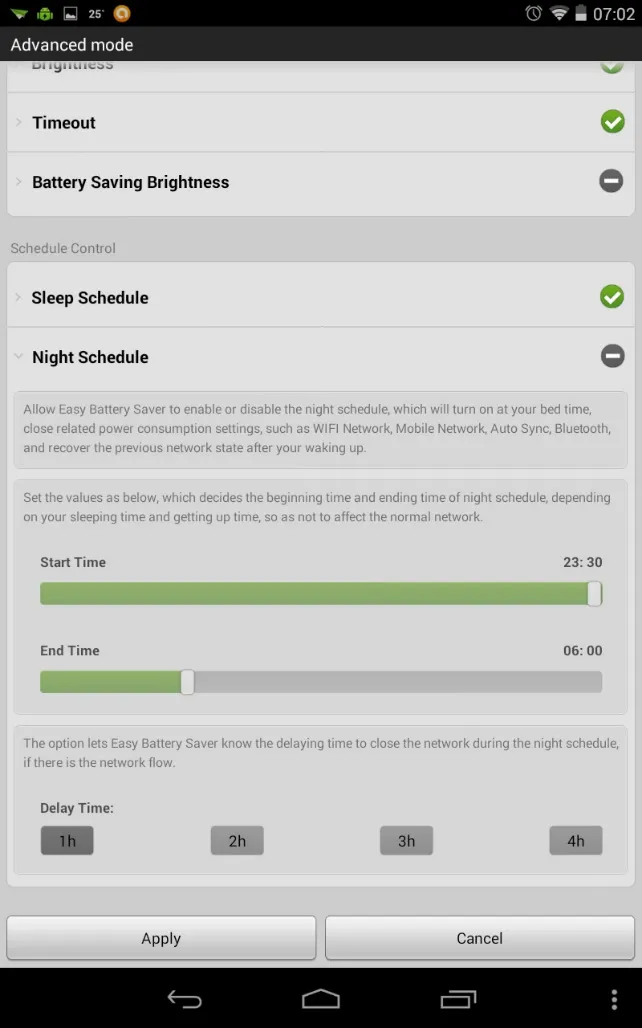Disable the Timeout green checkmark toggle

[x=612, y=122]
